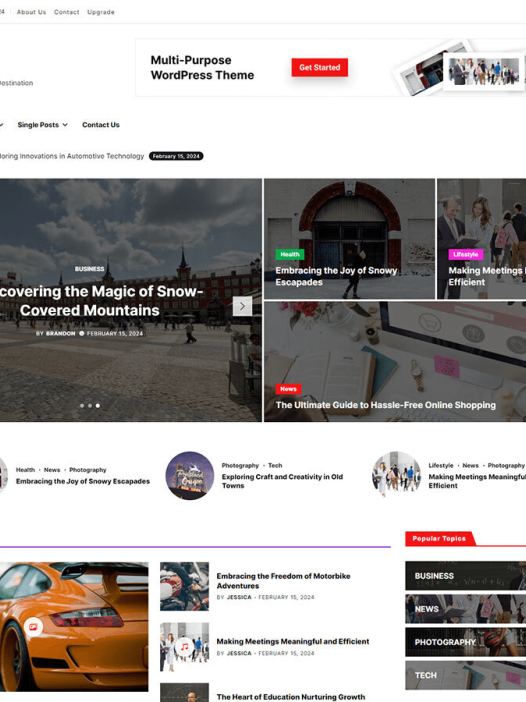Click the Popular Topics heading tab
The image size is (526, 702).
click(x=439, y=539)
